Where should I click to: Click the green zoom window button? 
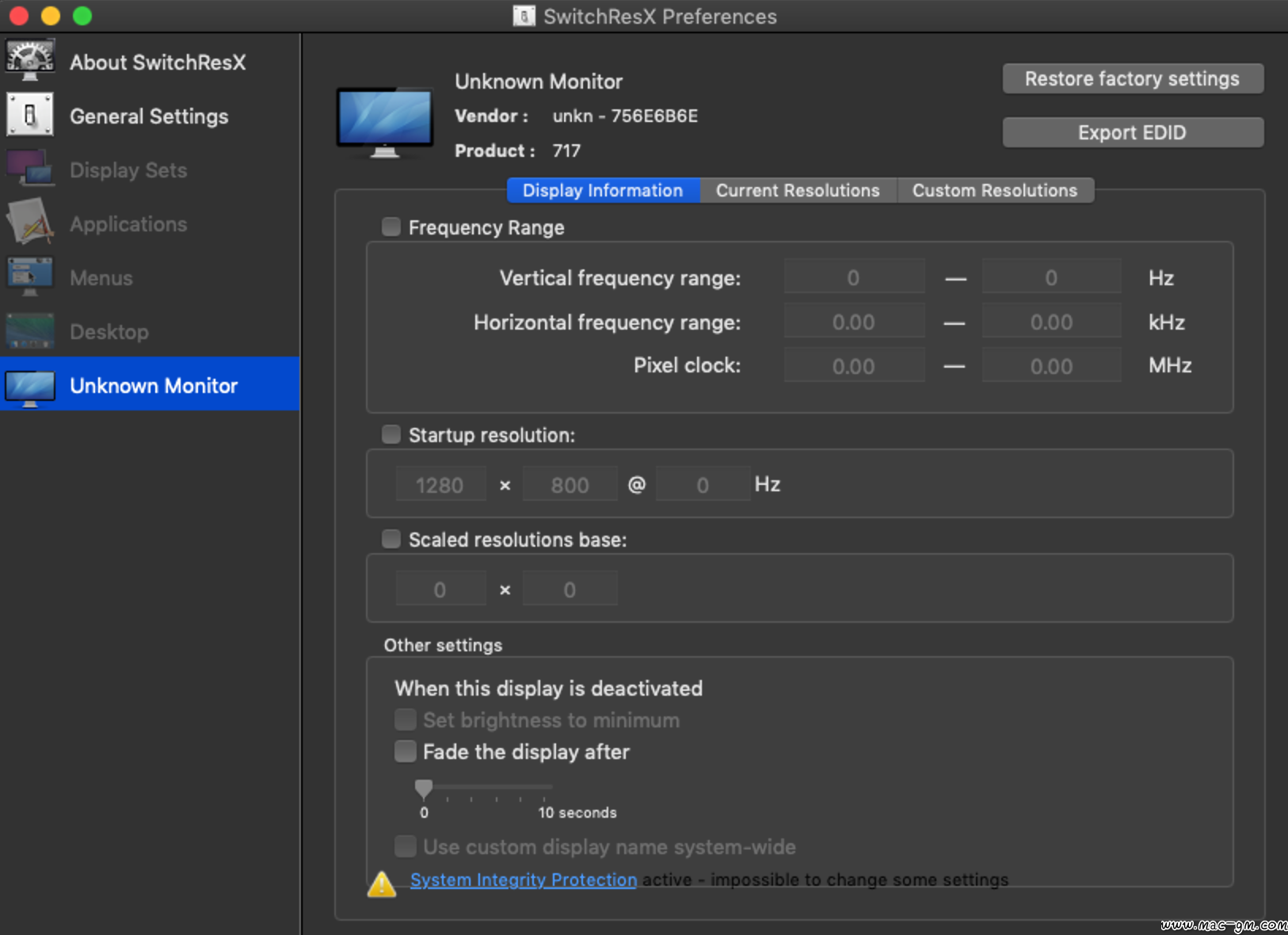(82, 16)
